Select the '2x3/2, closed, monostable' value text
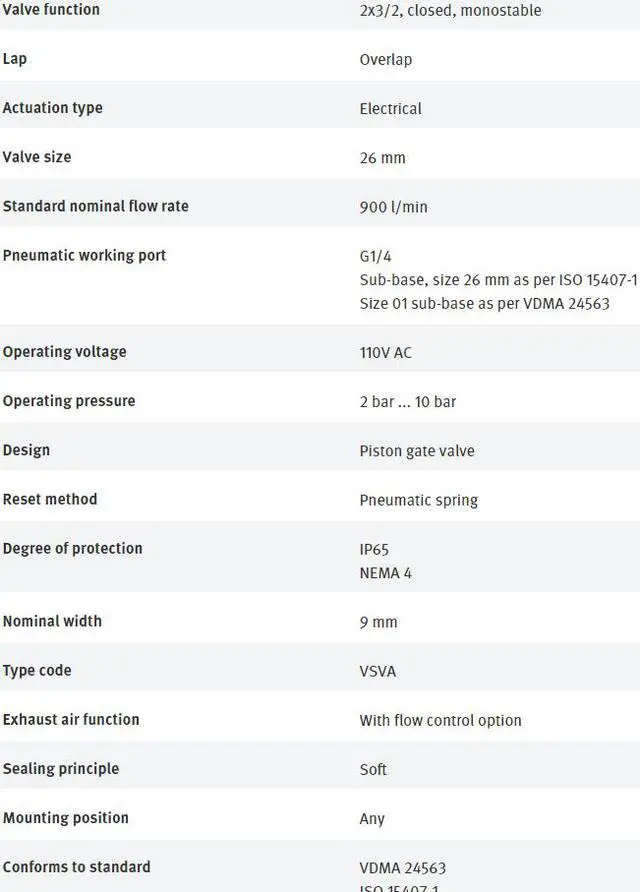This screenshot has height=892, width=640. [450, 11]
